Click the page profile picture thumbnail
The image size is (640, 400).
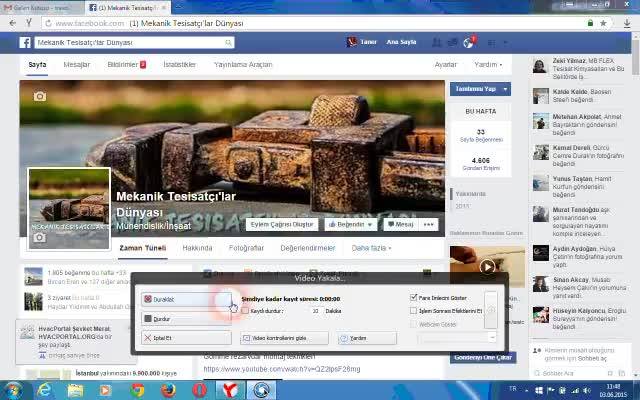click(69, 209)
